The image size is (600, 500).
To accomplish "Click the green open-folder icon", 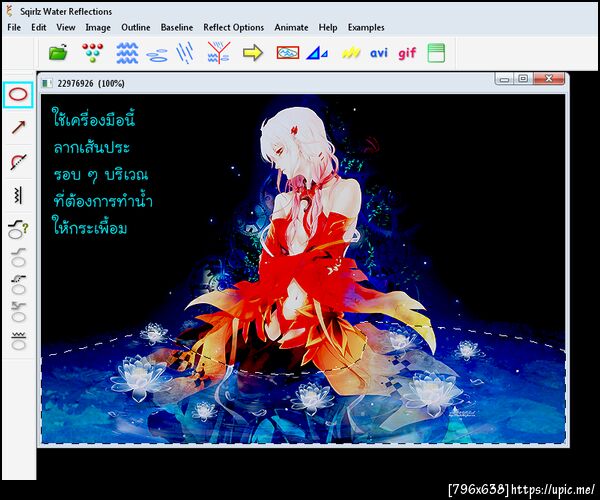I will point(58,52).
